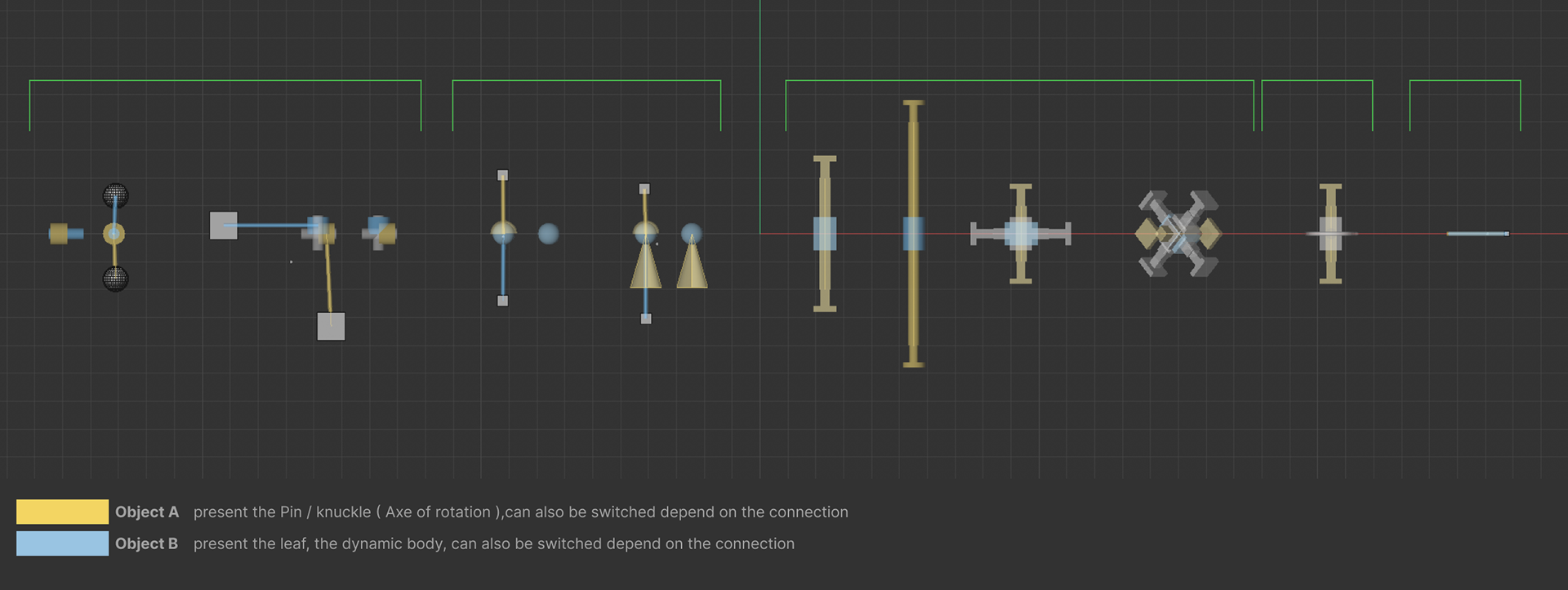Select the upper black wireframe sphere
The image size is (1568, 590).
(x=115, y=196)
